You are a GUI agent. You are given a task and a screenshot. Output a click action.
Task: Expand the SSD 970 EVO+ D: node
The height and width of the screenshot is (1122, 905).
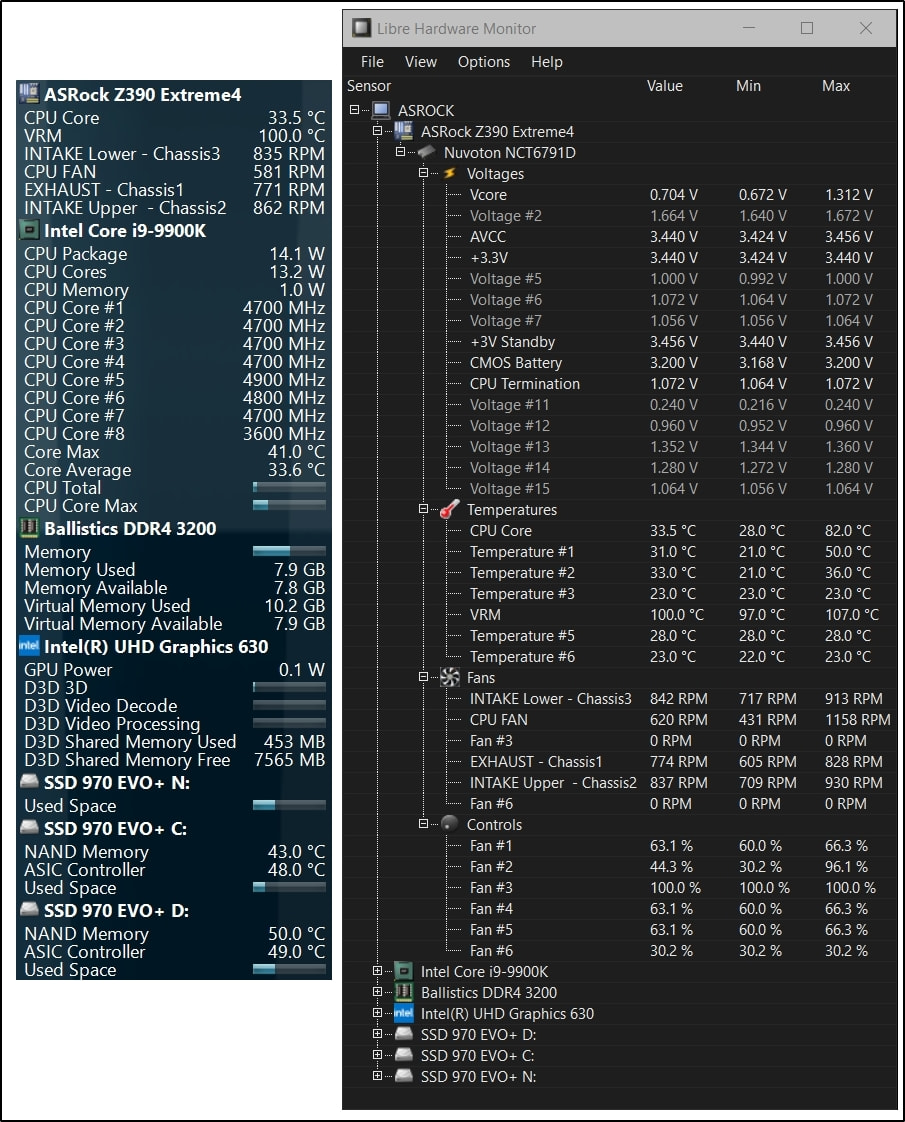[377, 1035]
